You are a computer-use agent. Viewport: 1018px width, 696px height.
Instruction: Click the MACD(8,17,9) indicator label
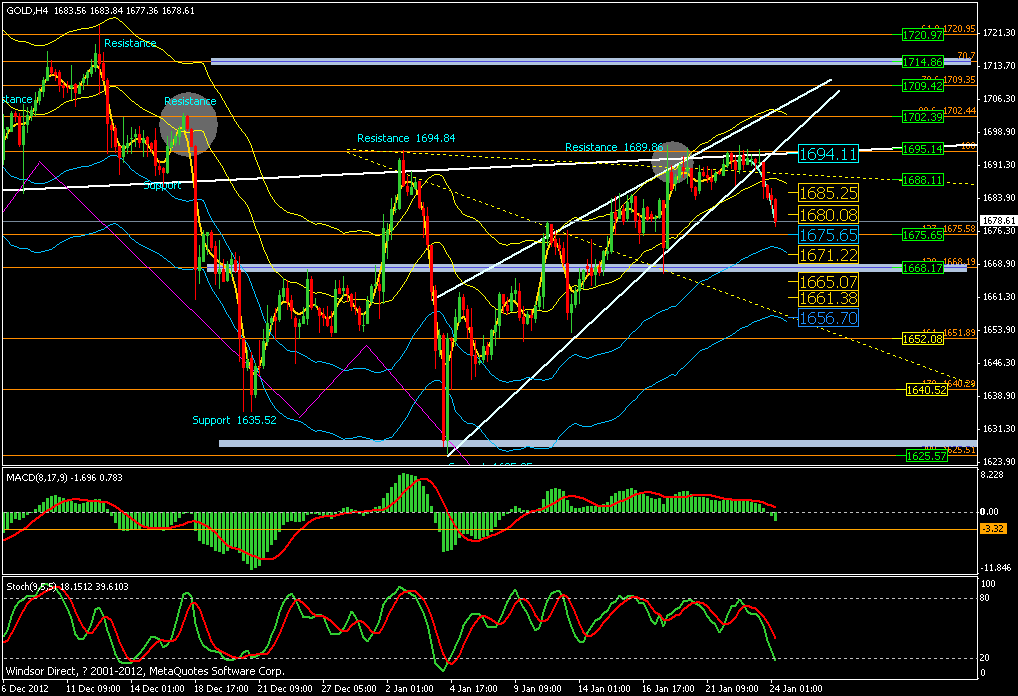tap(64, 477)
